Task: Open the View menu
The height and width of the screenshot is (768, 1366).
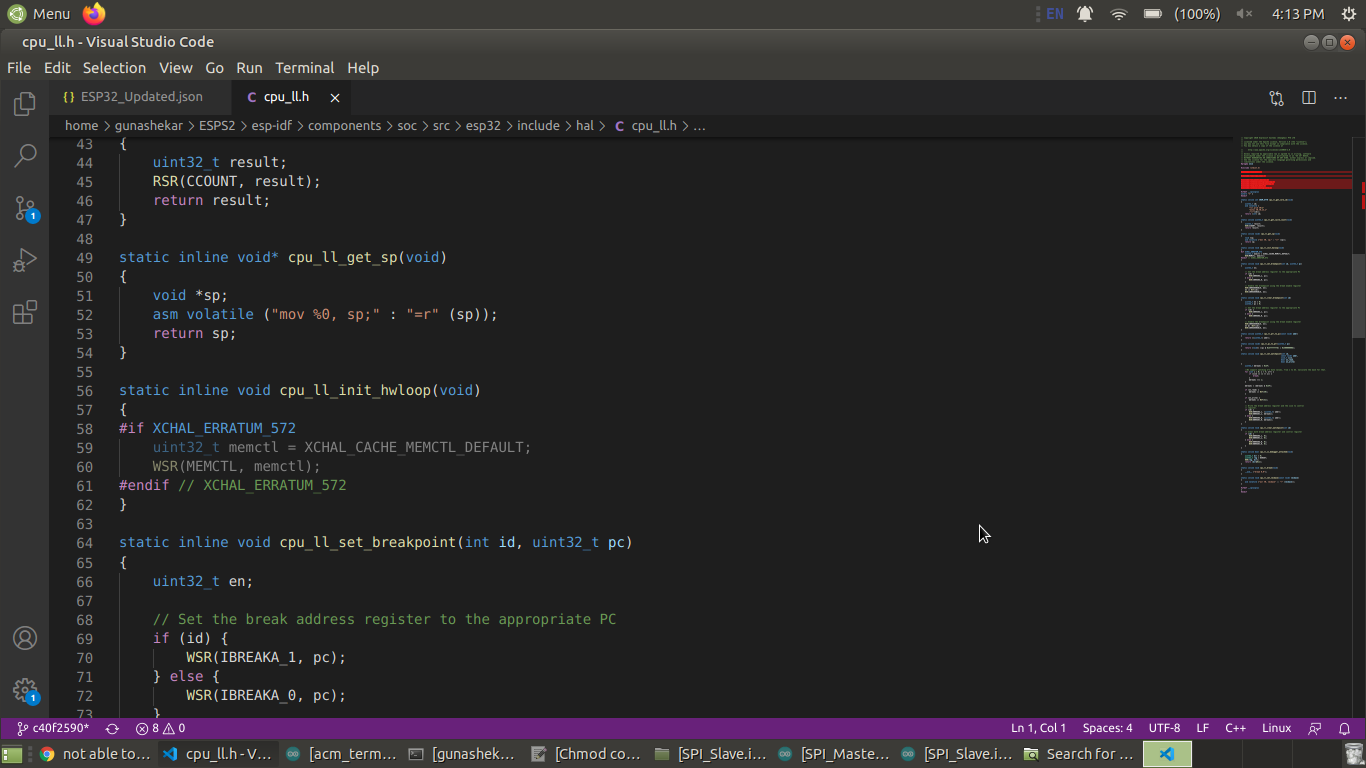Action: click(175, 68)
